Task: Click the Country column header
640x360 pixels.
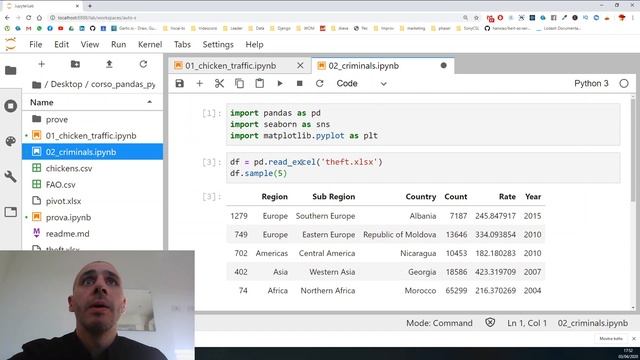Action: tap(420, 196)
